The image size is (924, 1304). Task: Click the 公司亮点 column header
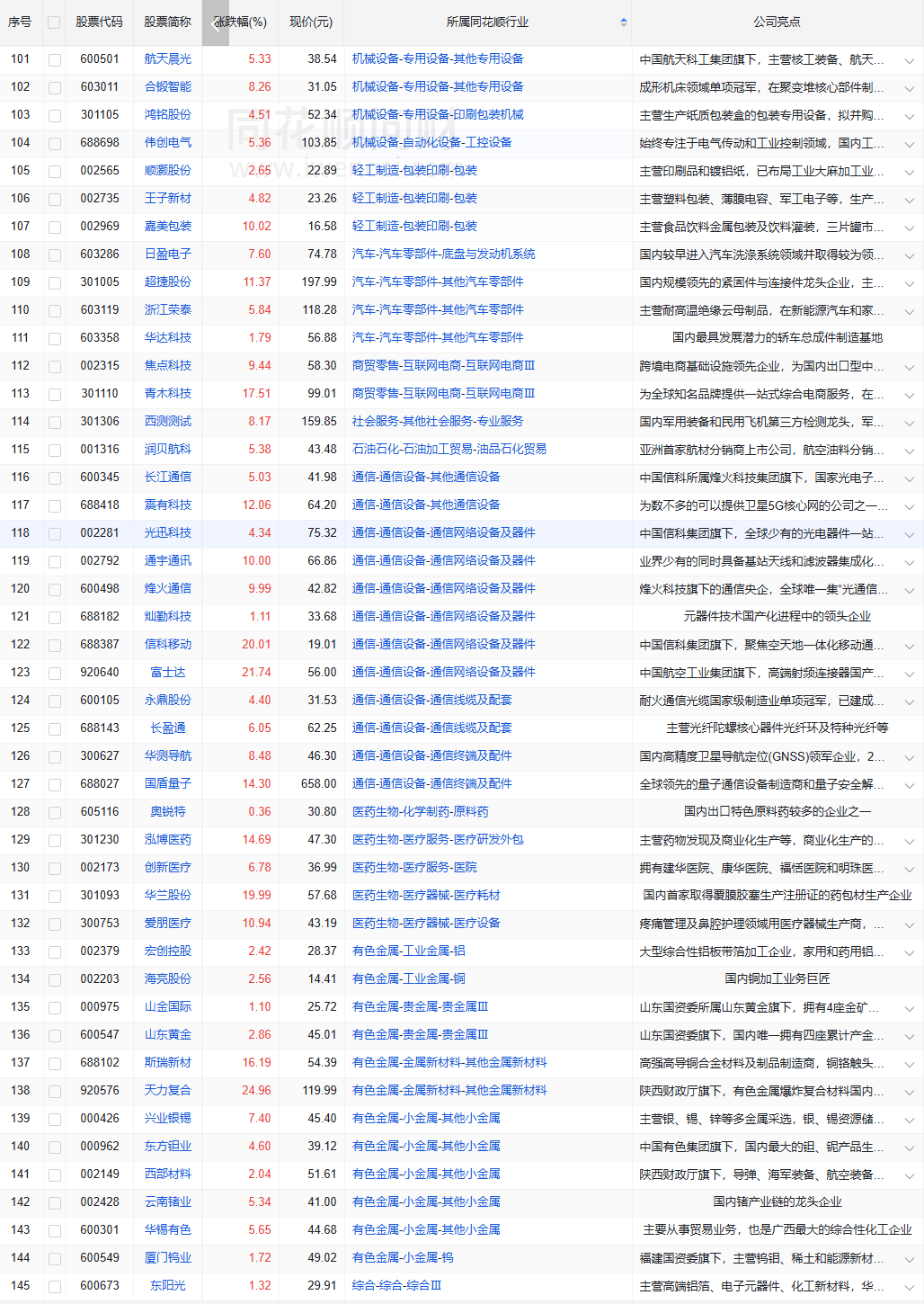pos(777,22)
